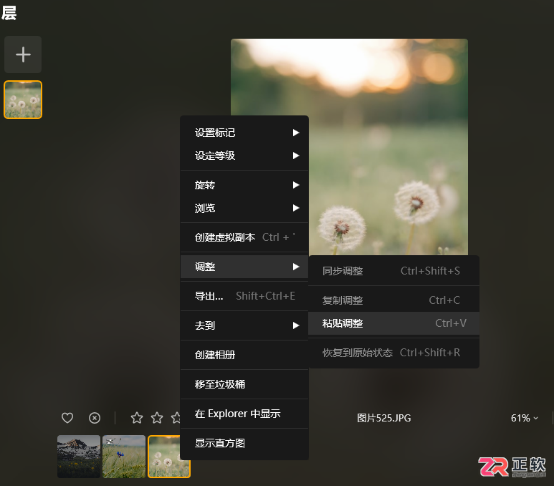Click the circled X reject icon
This screenshot has height=486, width=554.
[x=94, y=418]
